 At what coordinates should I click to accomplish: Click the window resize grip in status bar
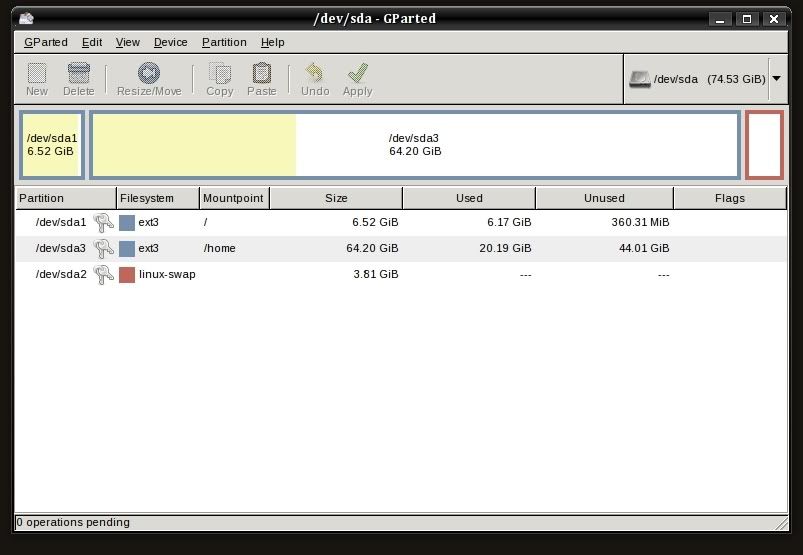(781, 523)
